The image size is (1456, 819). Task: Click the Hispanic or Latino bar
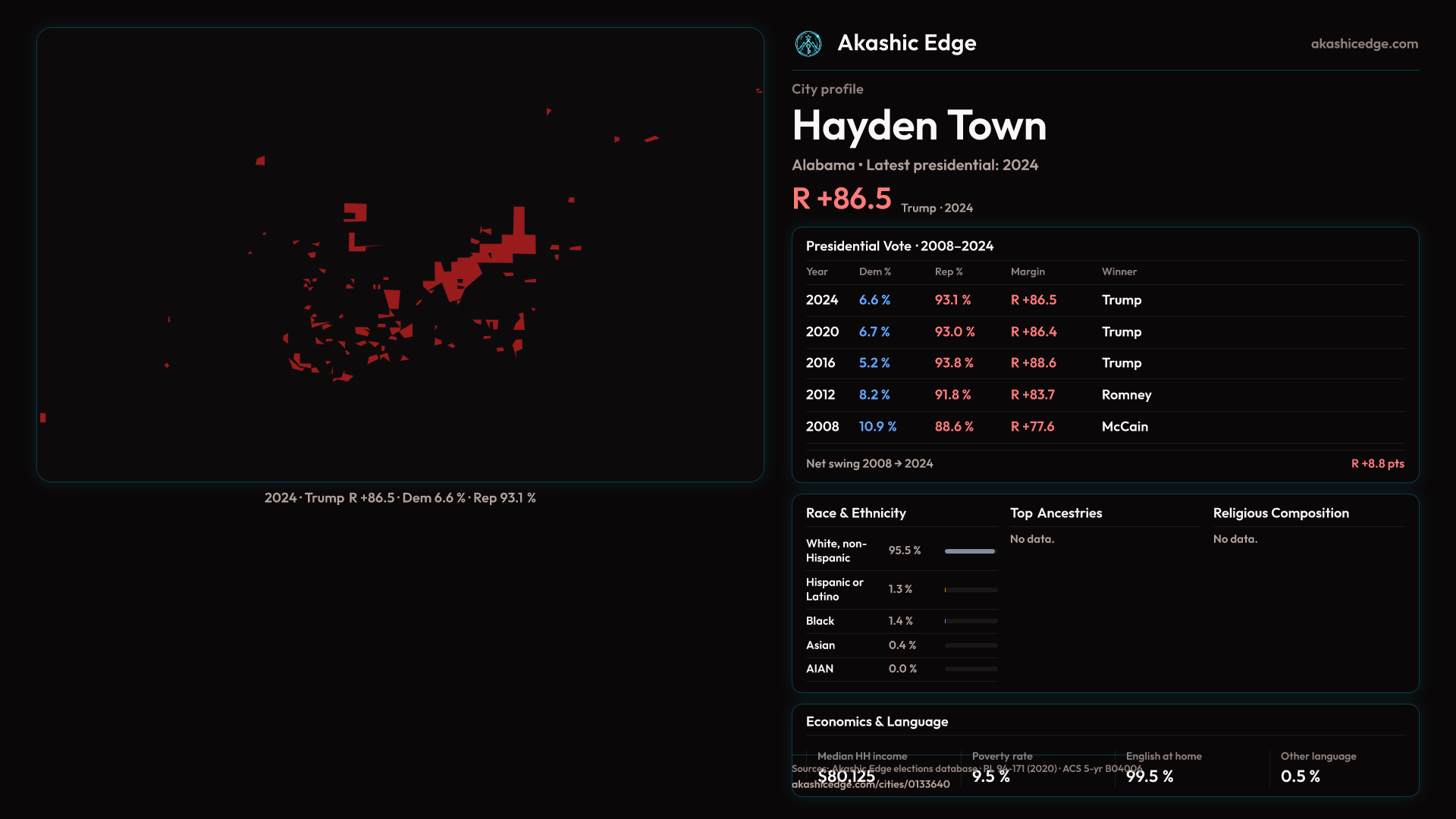coord(971,590)
